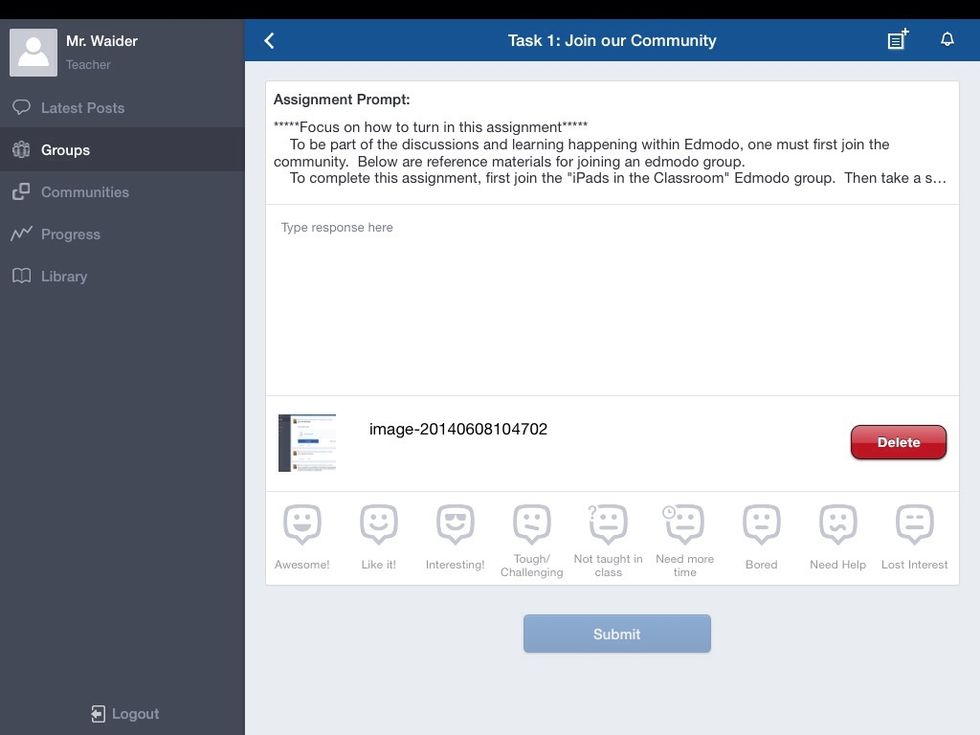Select the Bored reaction face
Viewport: 980px width, 735px height.
pyautogui.click(x=761, y=525)
